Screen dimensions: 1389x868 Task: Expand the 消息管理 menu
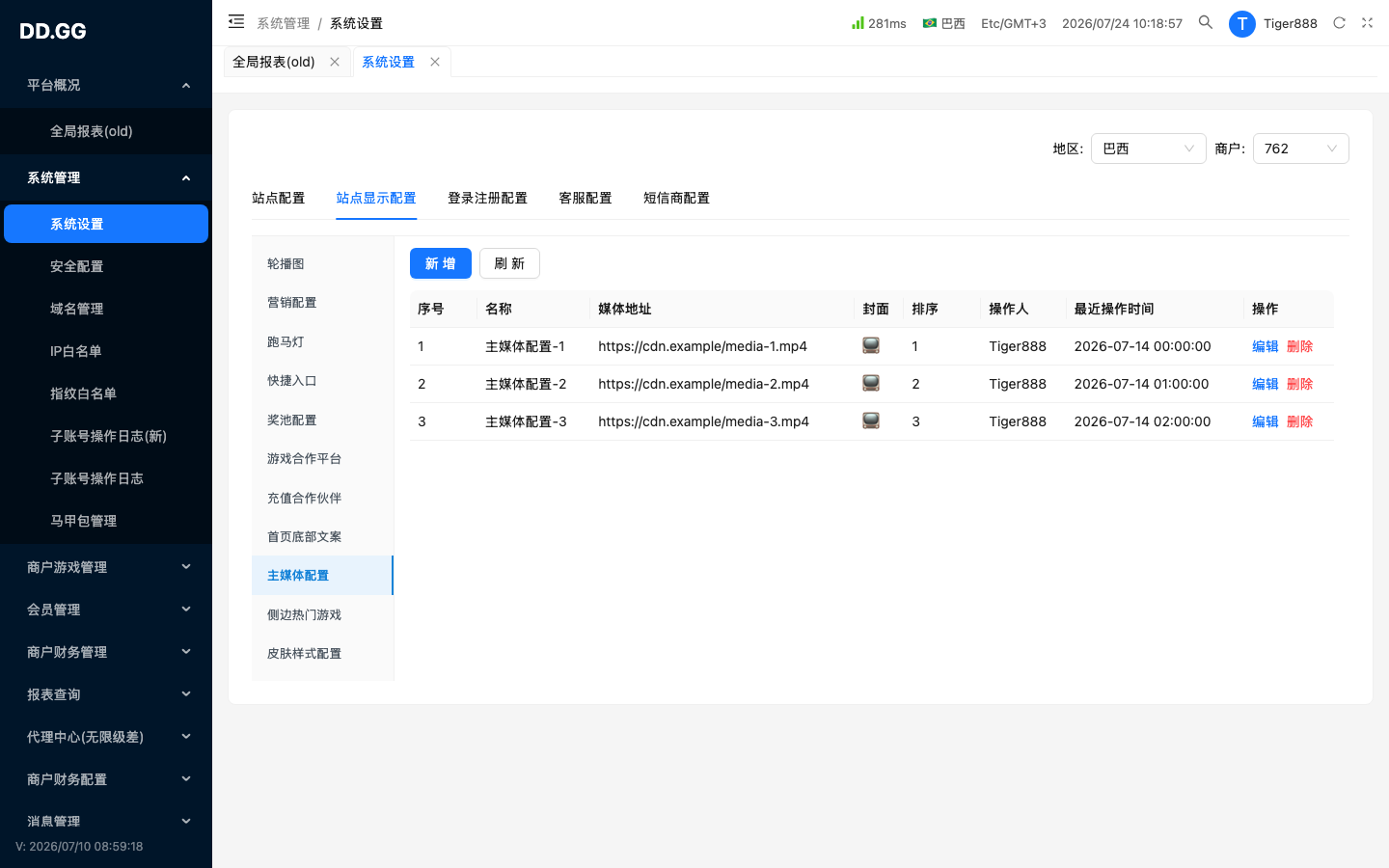106,822
